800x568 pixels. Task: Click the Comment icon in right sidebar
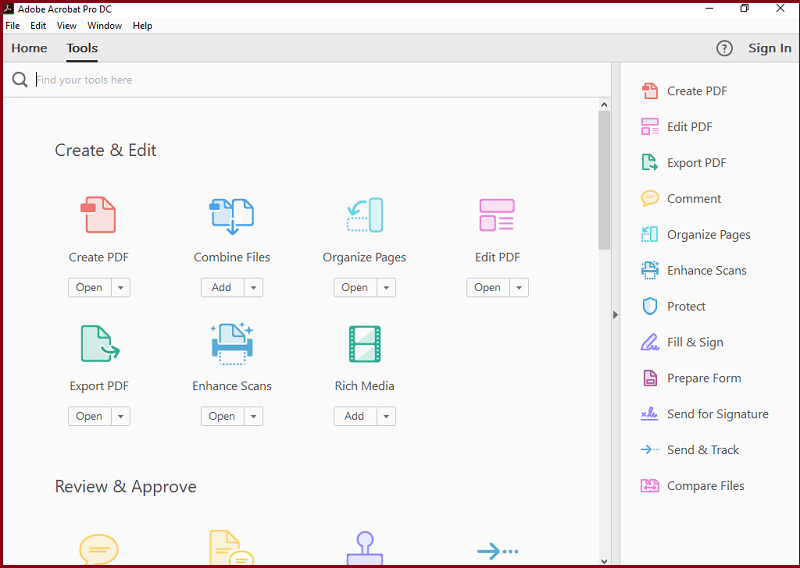tap(649, 198)
